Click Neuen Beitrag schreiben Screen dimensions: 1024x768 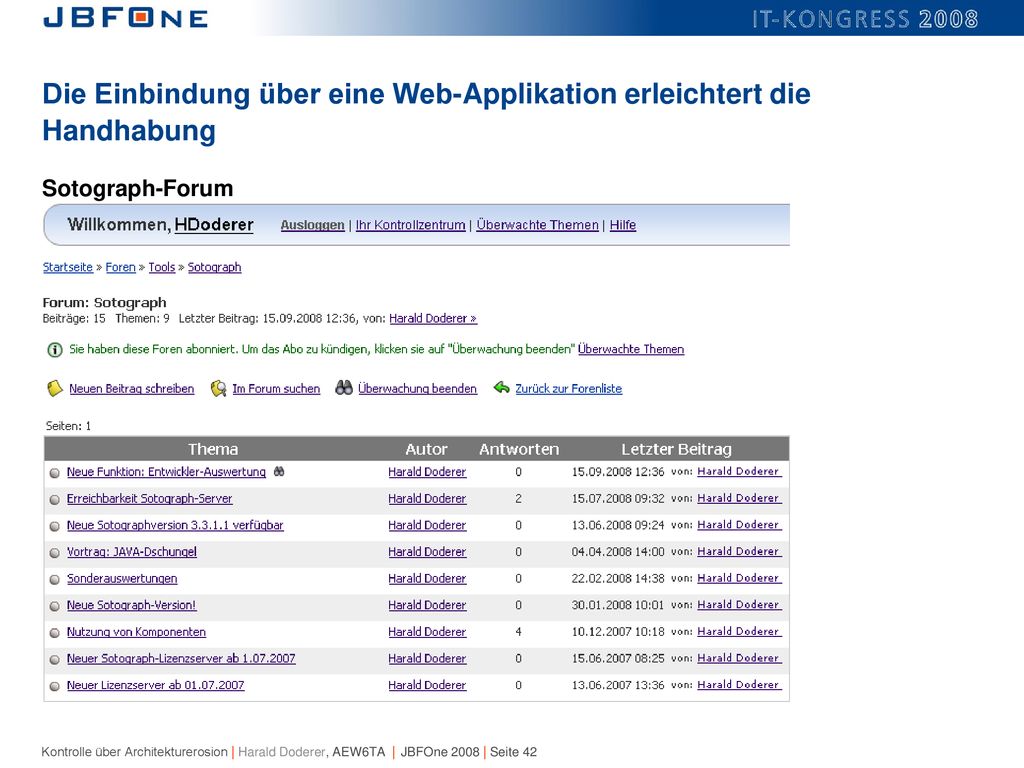pyautogui.click(x=131, y=389)
